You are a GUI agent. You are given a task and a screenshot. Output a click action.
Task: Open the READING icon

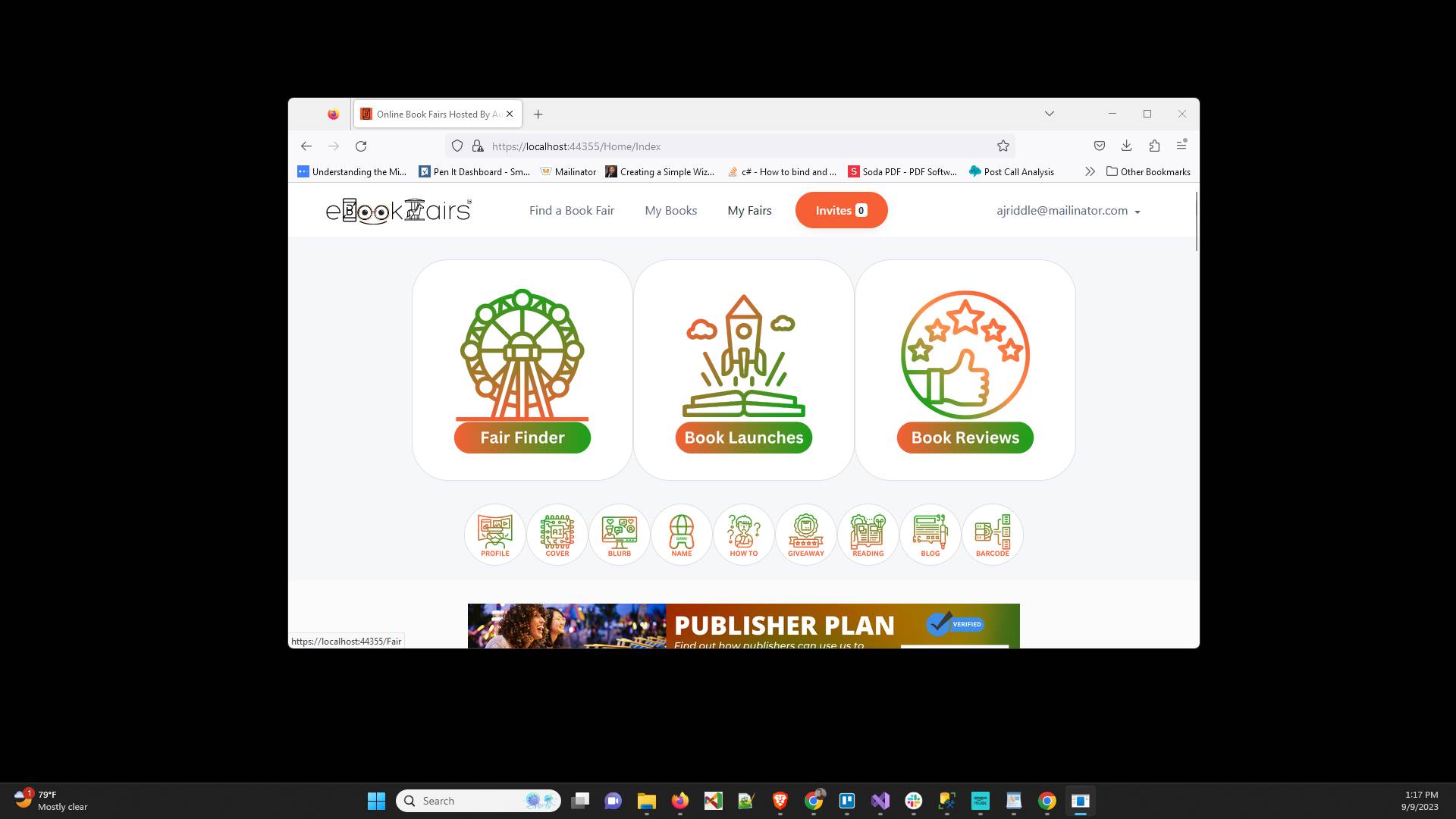[868, 534]
